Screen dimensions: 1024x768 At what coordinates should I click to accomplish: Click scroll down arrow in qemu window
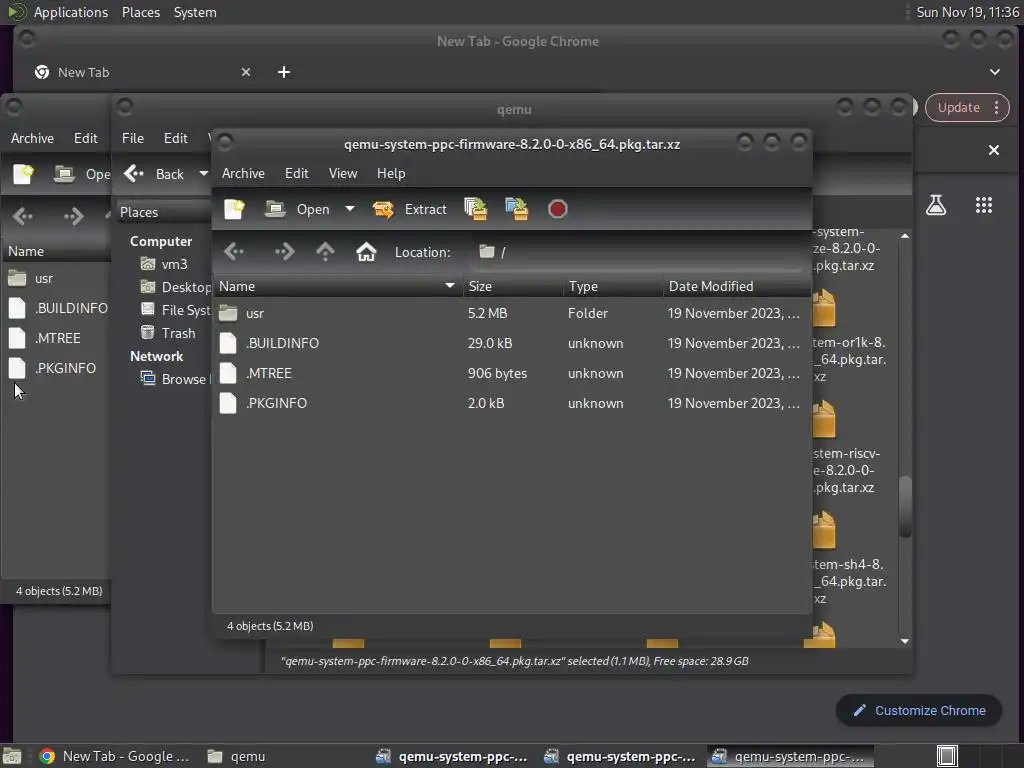[x=904, y=641]
